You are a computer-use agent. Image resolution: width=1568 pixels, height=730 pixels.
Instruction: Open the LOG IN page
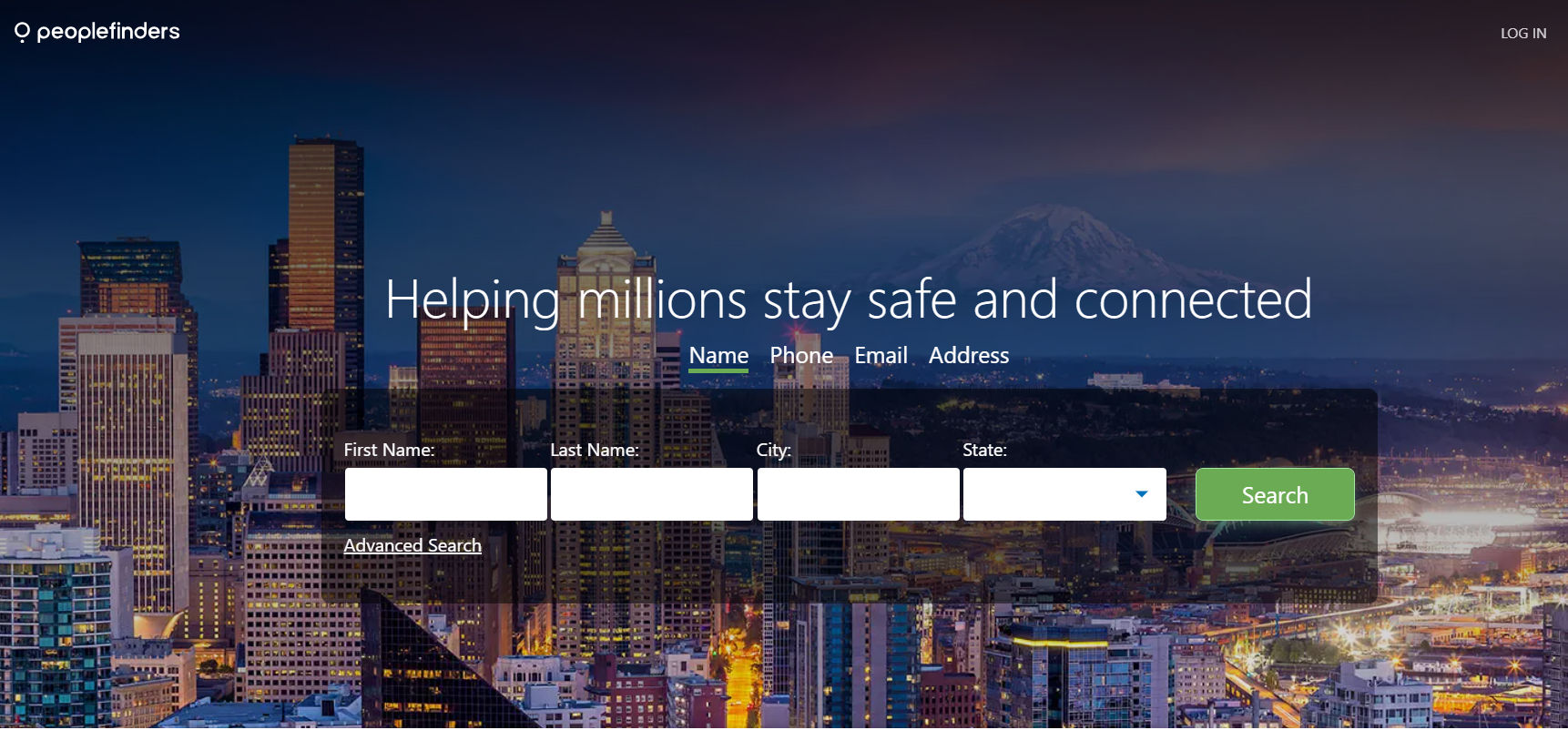[x=1523, y=33]
